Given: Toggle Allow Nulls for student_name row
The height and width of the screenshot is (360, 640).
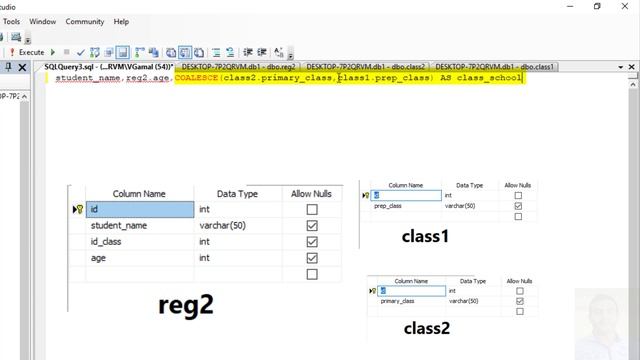Looking at the screenshot, I should click(312, 226).
